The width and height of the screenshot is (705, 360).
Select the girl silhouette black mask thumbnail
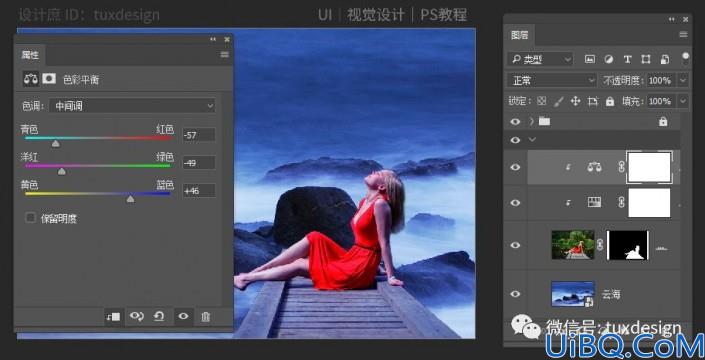coord(628,245)
